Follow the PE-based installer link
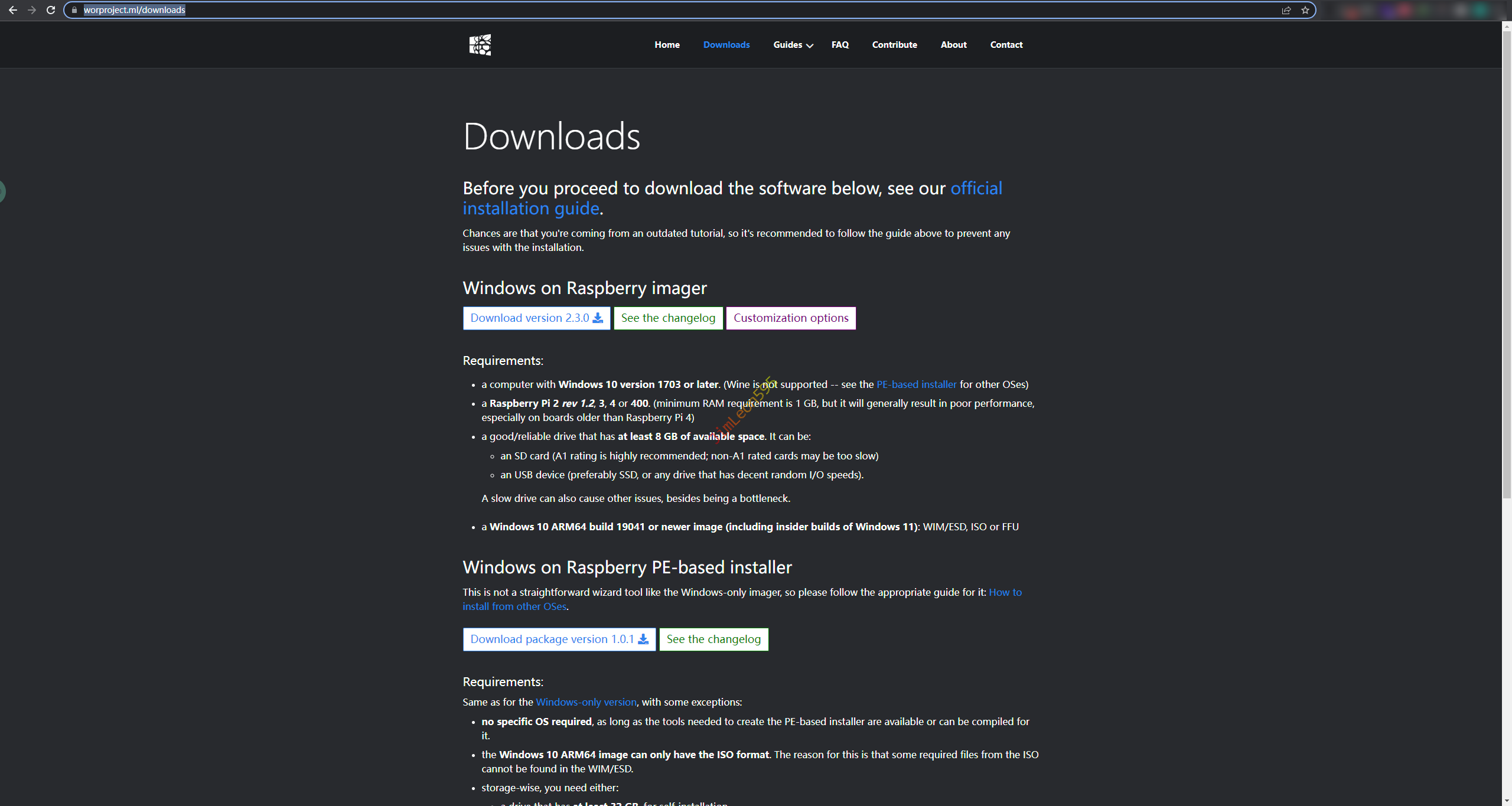 click(916, 384)
